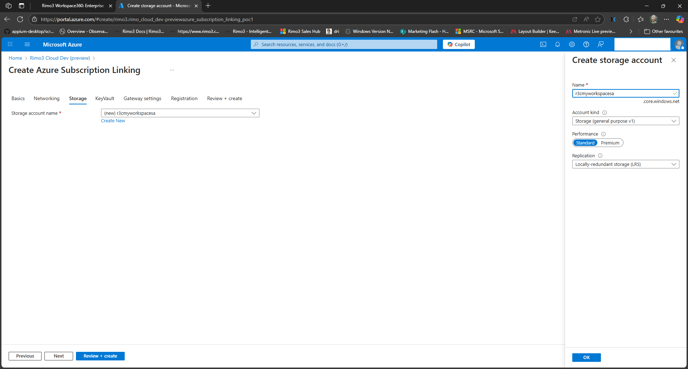688x369 pixels.
Task: Click the favorite star in address bar
Action: click(x=598, y=19)
